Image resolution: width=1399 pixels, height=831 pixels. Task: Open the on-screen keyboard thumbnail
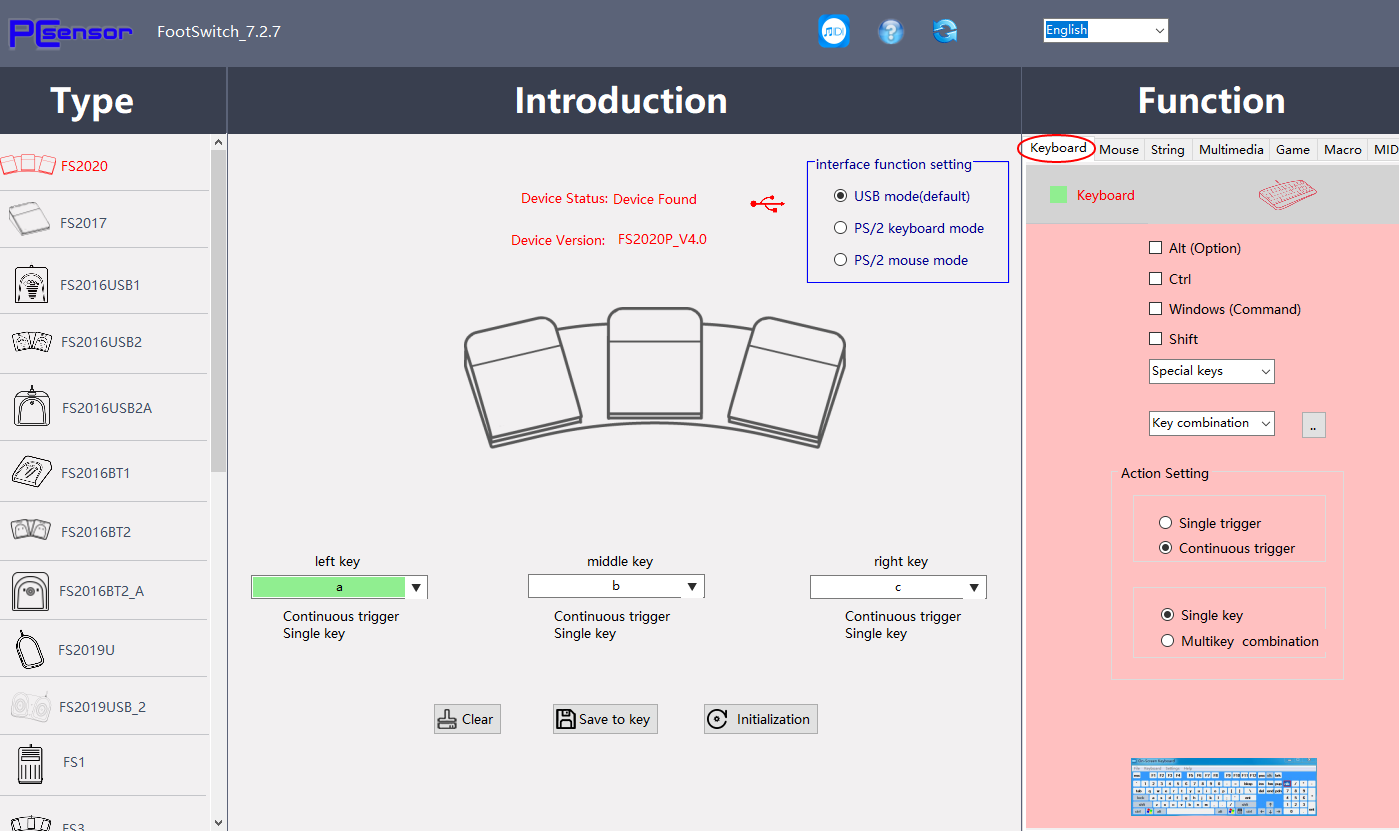[x=1224, y=787]
